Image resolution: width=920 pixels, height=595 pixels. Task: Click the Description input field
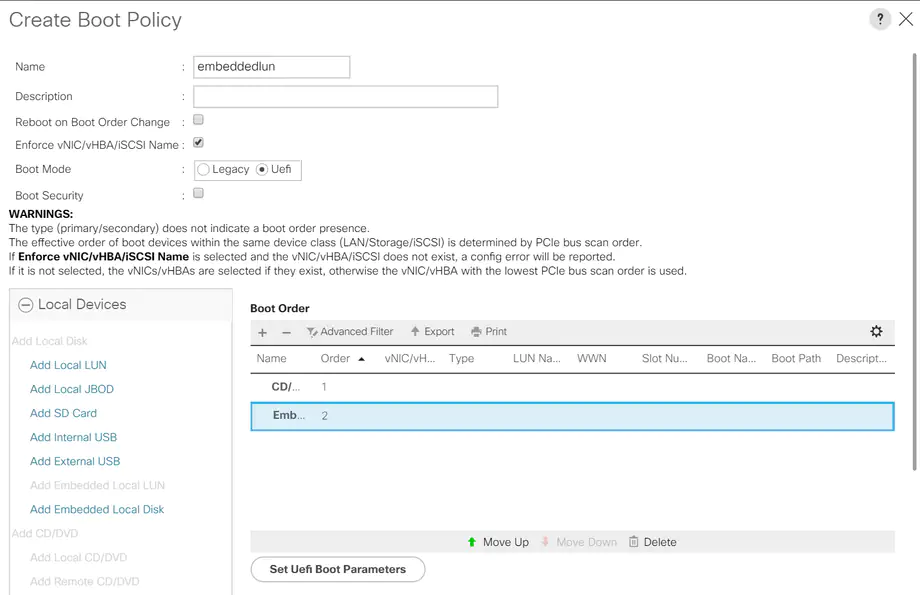pyautogui.click(x=346, y=96)
